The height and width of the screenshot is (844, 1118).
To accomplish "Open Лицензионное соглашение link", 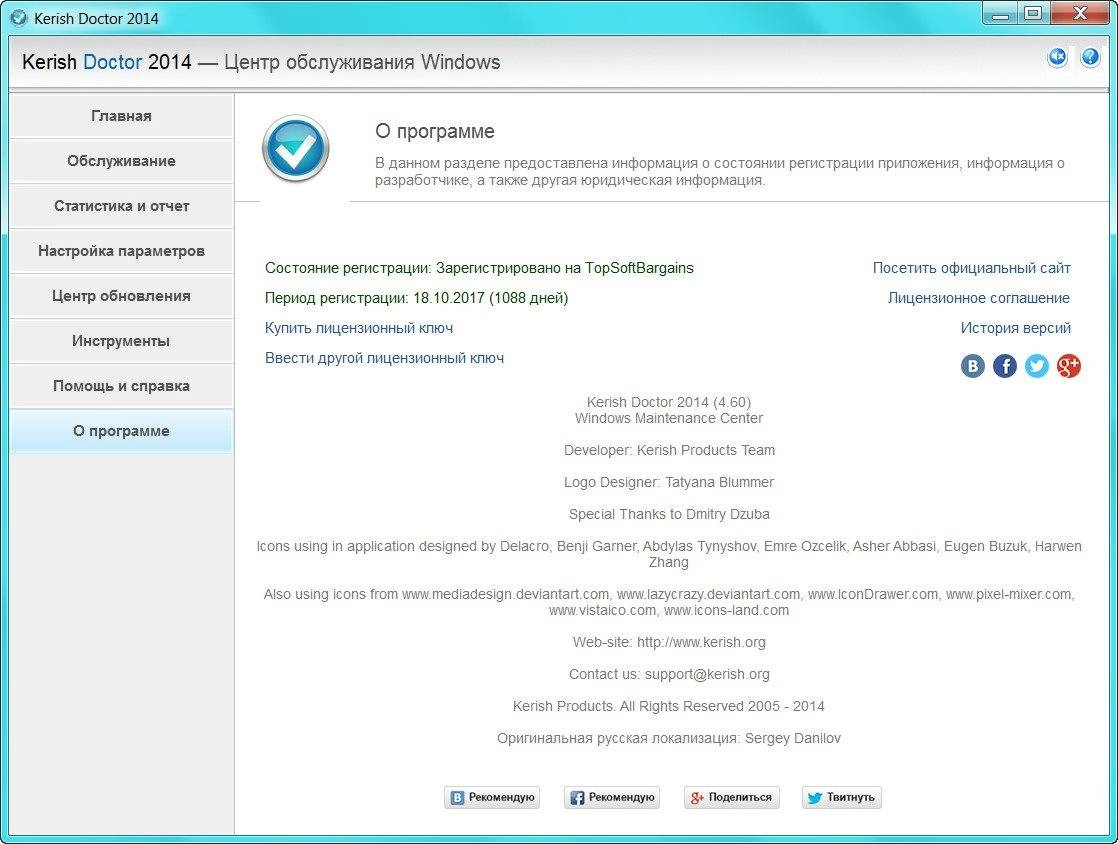I will click(x=979, y=298).
